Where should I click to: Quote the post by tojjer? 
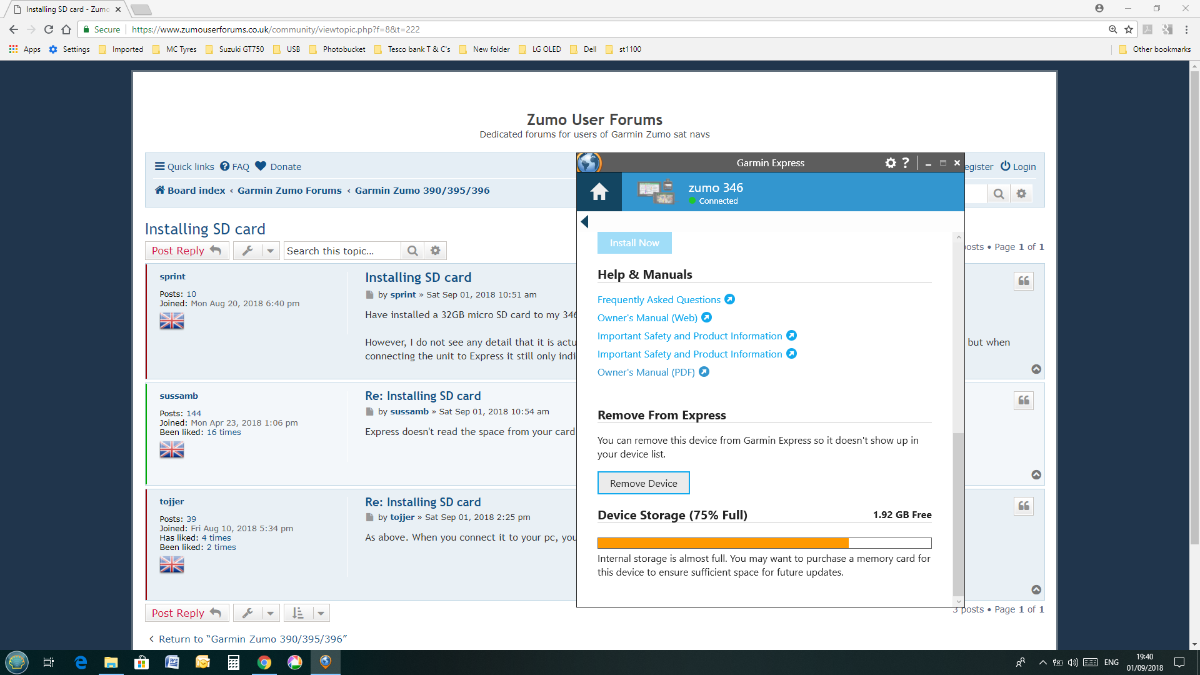tap(1024, 506)
